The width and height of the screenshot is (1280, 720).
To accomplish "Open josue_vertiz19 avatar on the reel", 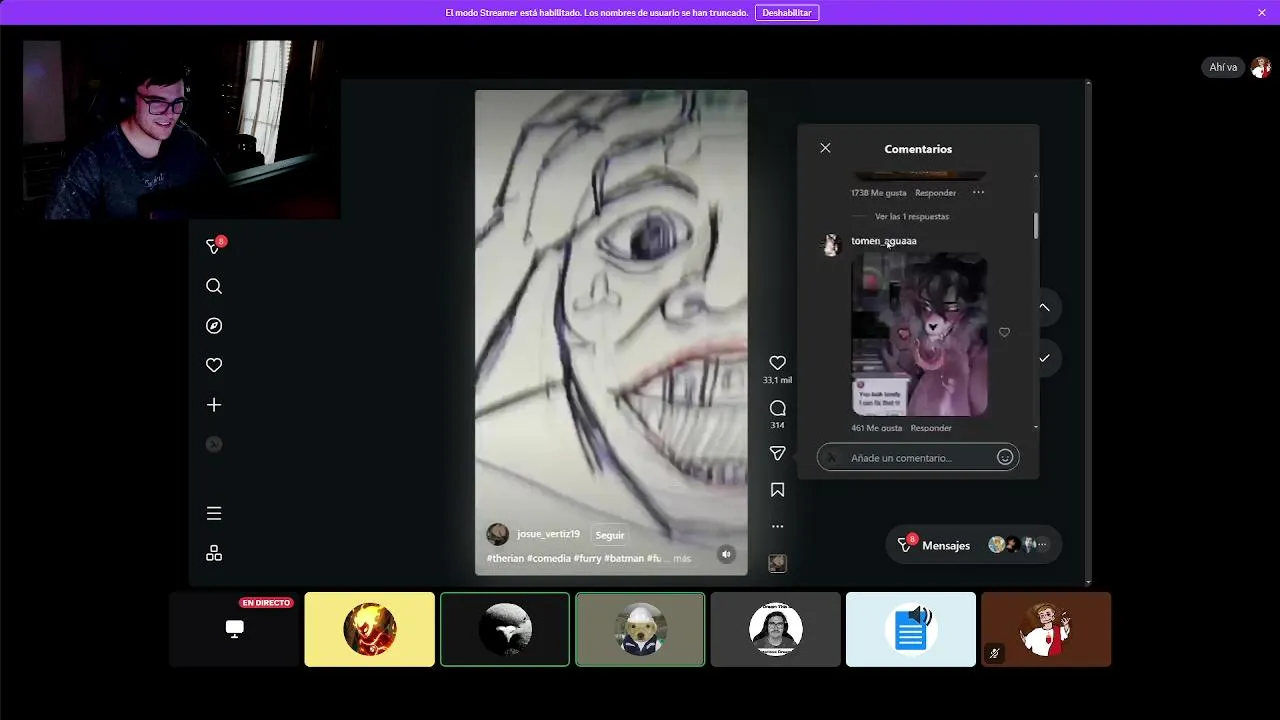I will 497,534.
